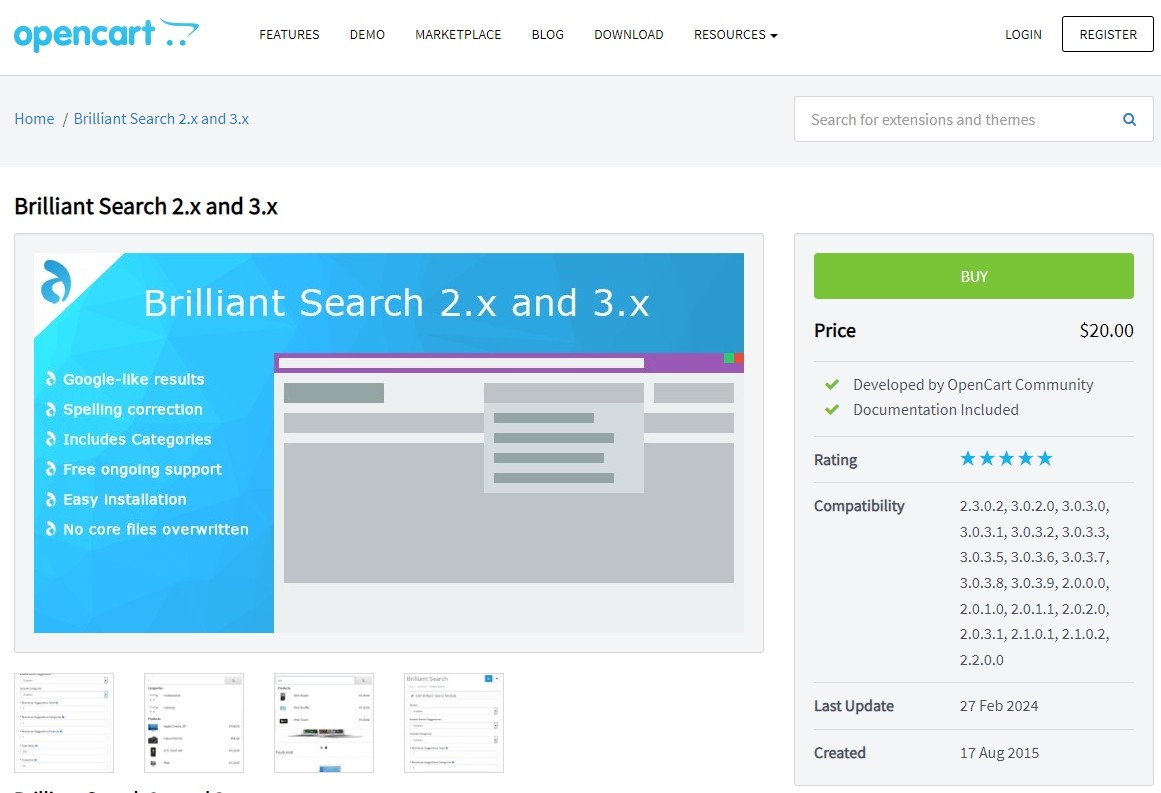Open the first settings screenshot thumbnail
Image resolution: width=1161 pixels, height=793 pixels.
64,723
